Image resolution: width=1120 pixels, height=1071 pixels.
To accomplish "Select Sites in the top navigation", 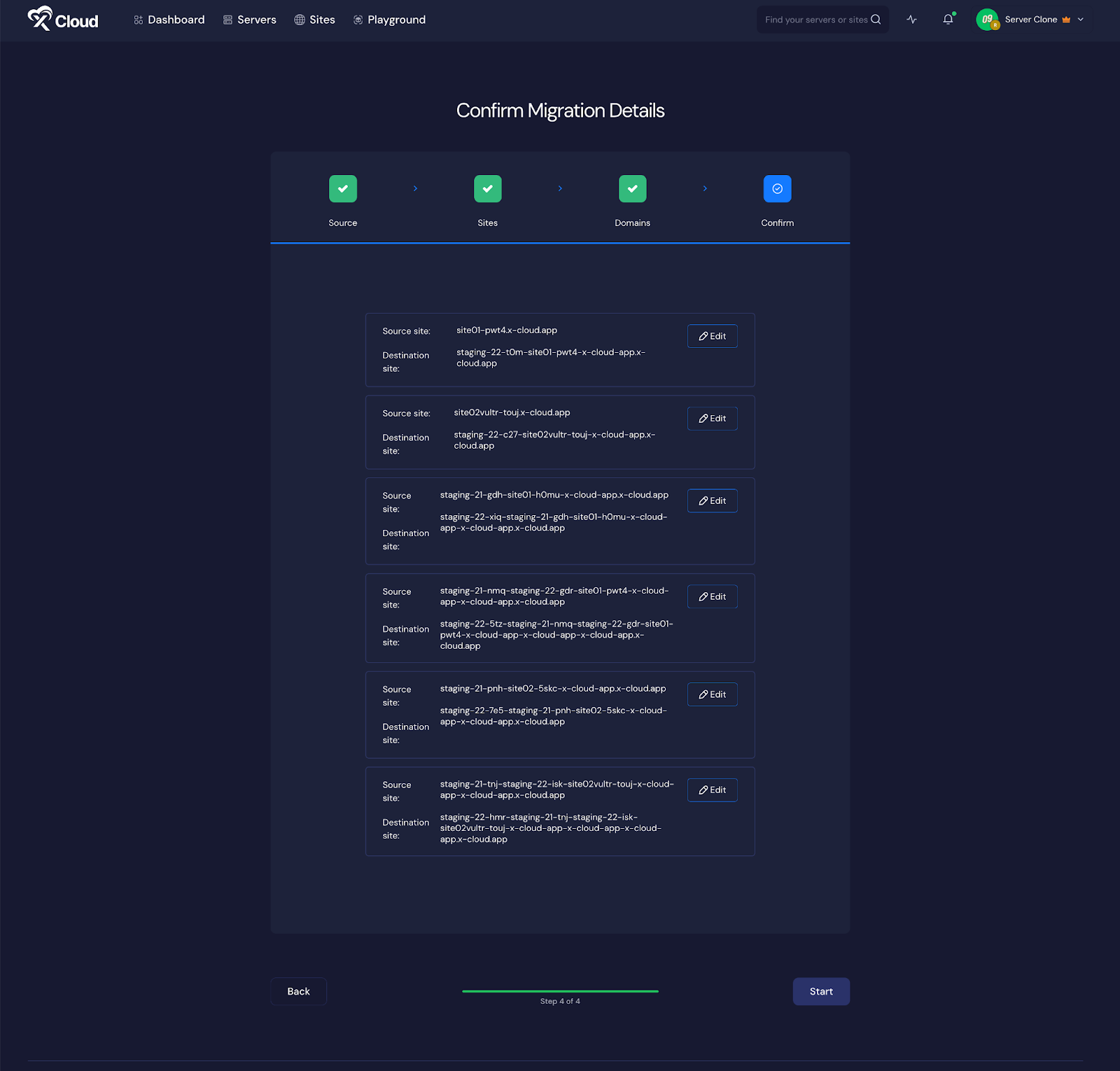I will point(321,19).
